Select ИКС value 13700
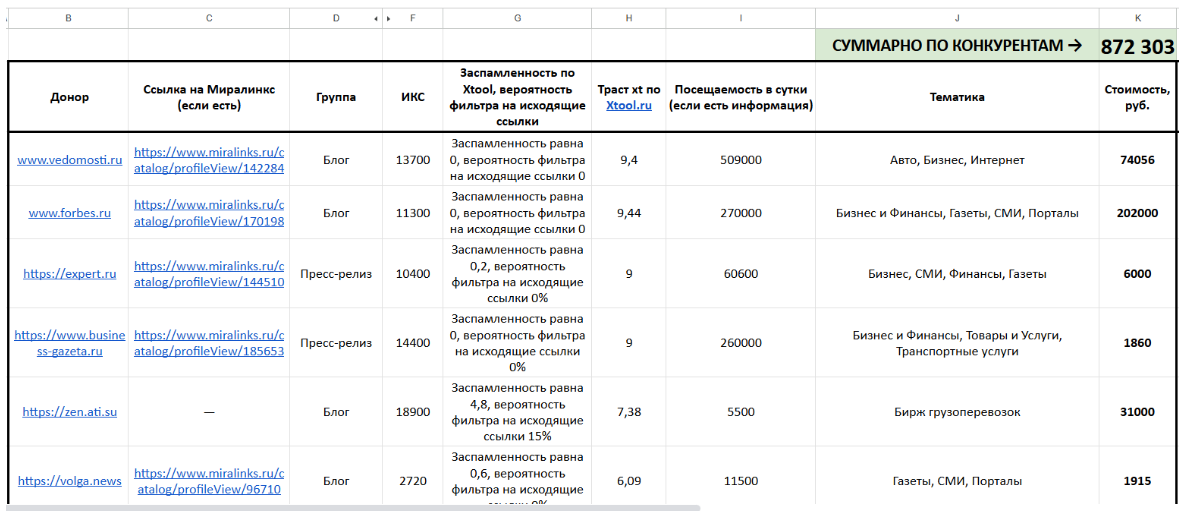Screen dimensions: 1181x512 pos(413,160)
